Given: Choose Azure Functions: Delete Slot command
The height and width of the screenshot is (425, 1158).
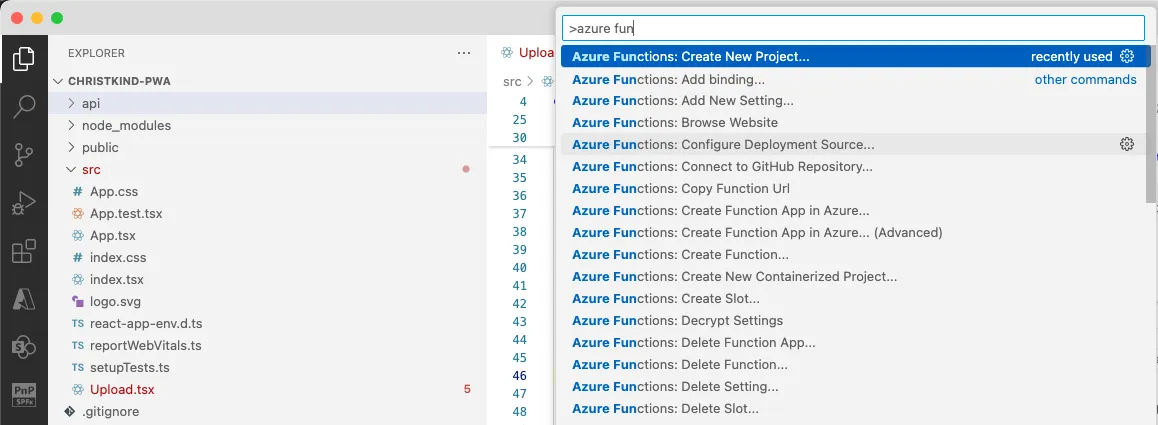Looking at the screenshot, I should [x=855, y=408].
